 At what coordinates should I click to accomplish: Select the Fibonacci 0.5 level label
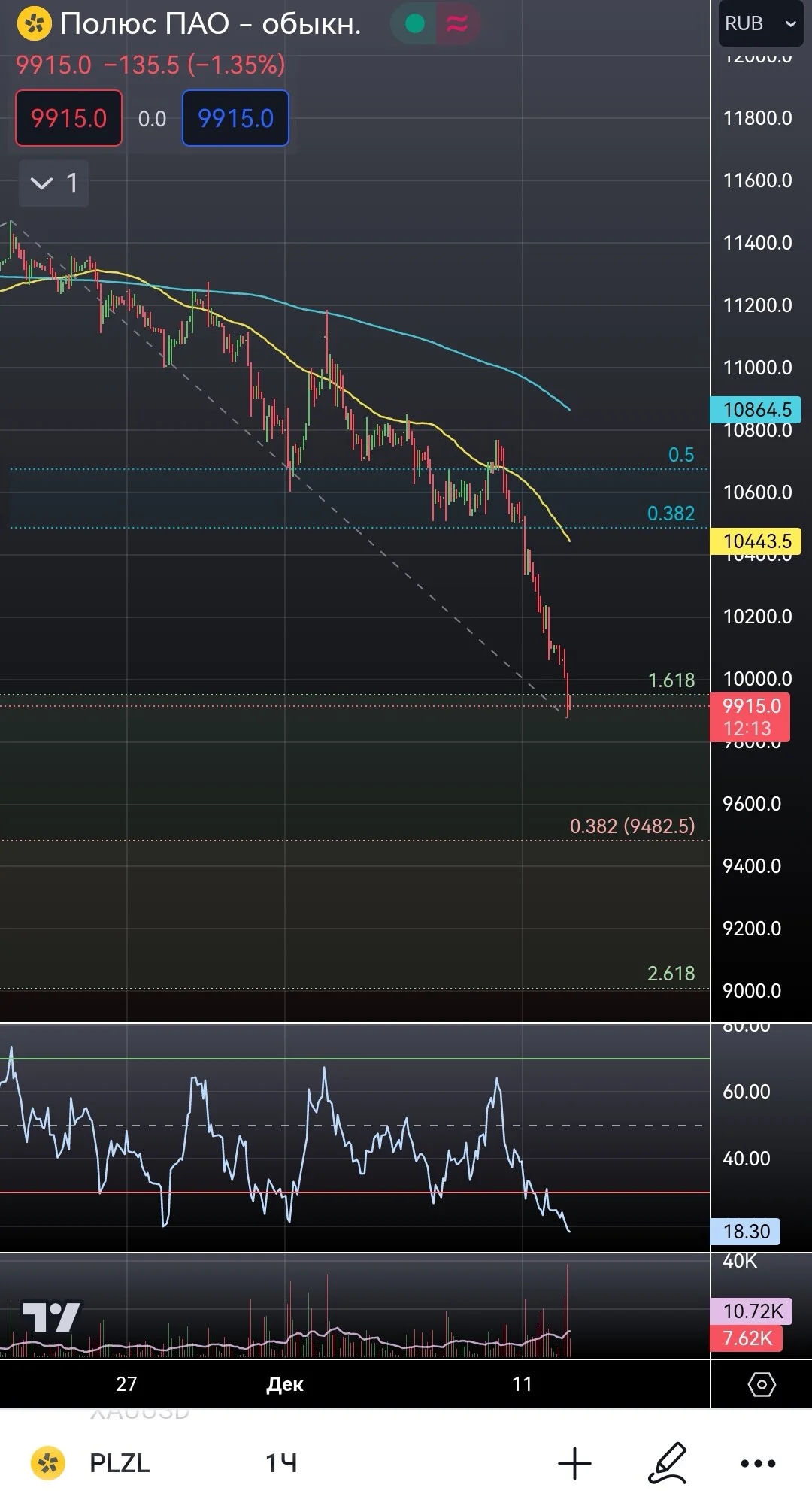click(681, 455)
